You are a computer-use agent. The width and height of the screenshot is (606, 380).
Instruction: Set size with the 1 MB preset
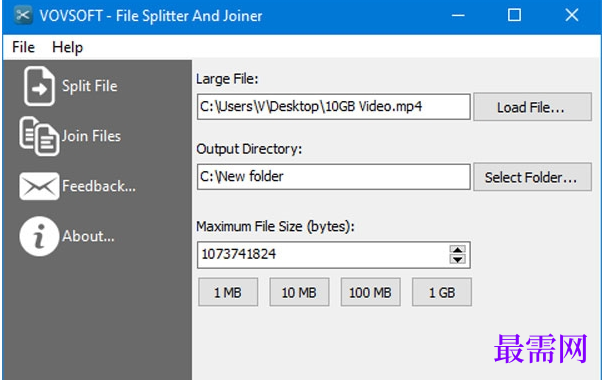(228, 292)
